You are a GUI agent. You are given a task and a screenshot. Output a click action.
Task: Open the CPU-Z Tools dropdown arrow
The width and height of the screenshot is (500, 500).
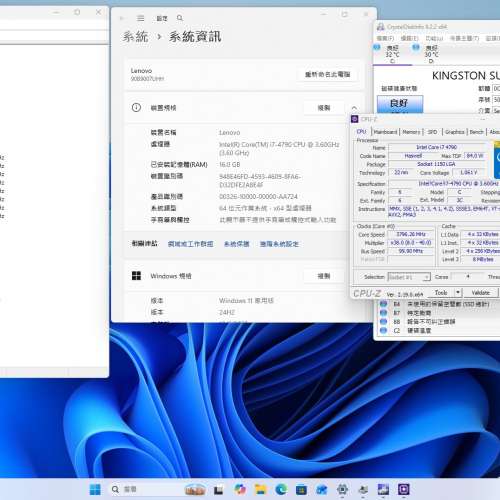[x=458, y=293]
